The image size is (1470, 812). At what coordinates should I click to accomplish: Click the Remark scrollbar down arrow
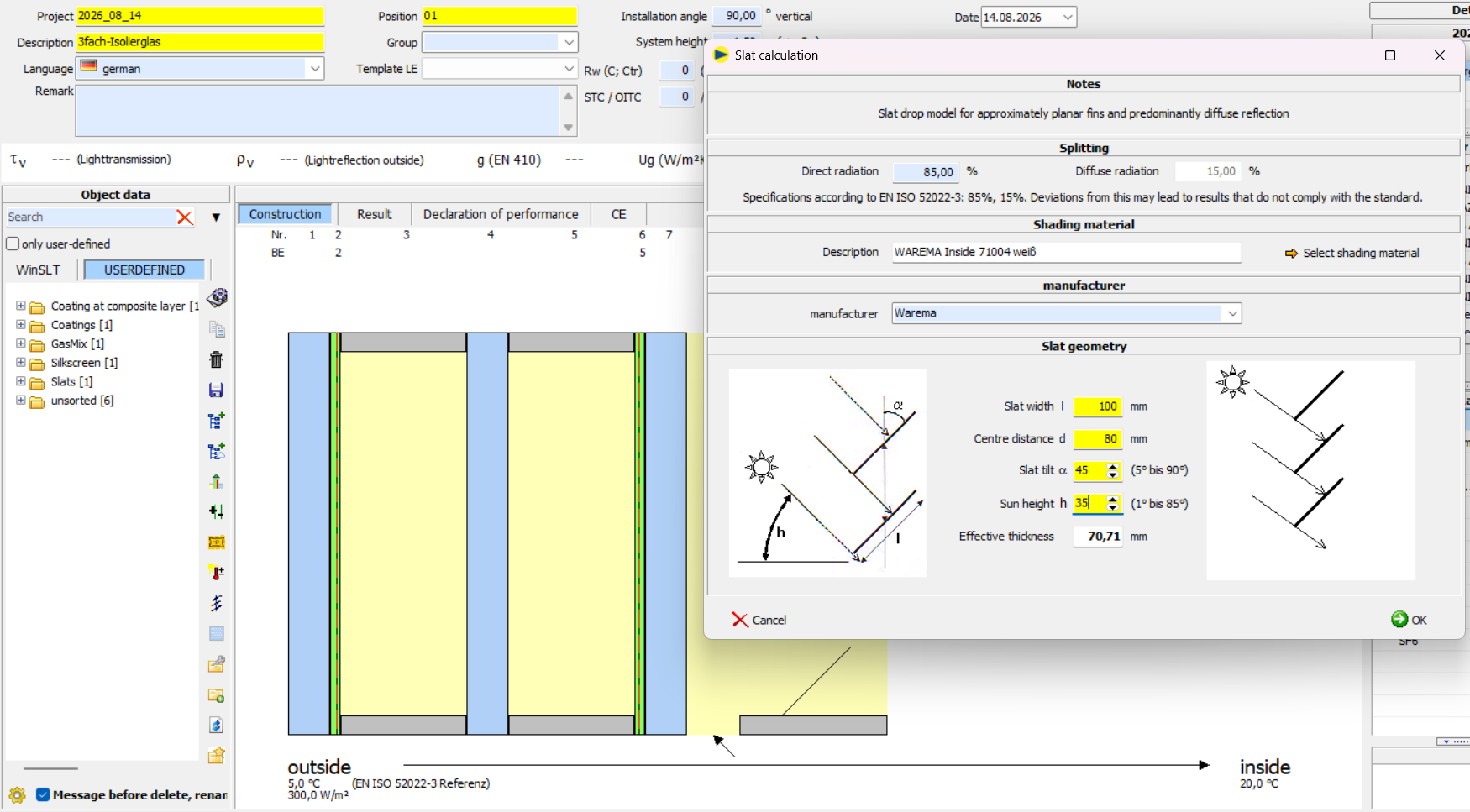click(569, 128)
